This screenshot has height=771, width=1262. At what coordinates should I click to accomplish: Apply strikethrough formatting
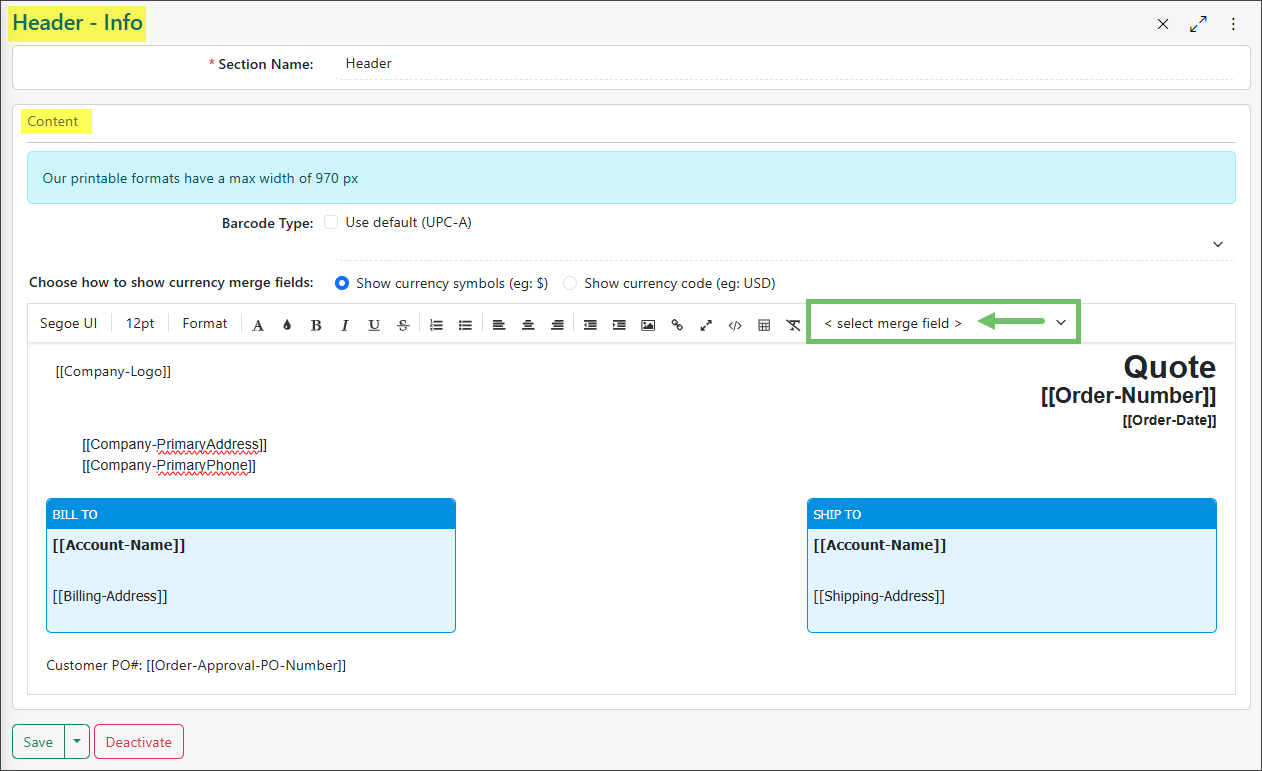[x=402, y=324]
